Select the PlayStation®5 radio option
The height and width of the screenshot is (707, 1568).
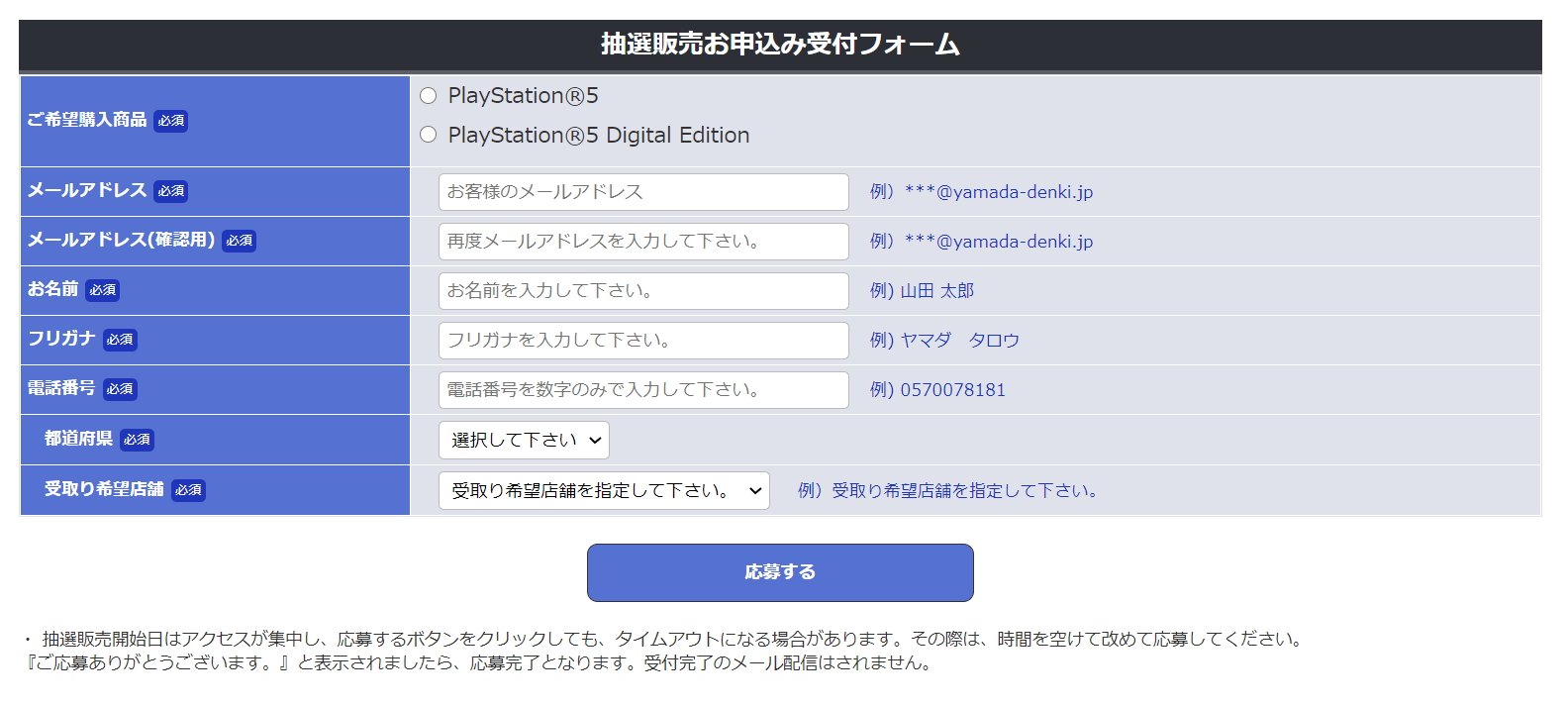428,96
